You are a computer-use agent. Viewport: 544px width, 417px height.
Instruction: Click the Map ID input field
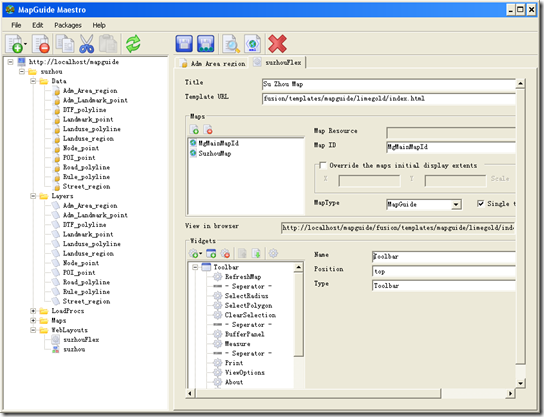pyautogui.click(x=451, y=147)
